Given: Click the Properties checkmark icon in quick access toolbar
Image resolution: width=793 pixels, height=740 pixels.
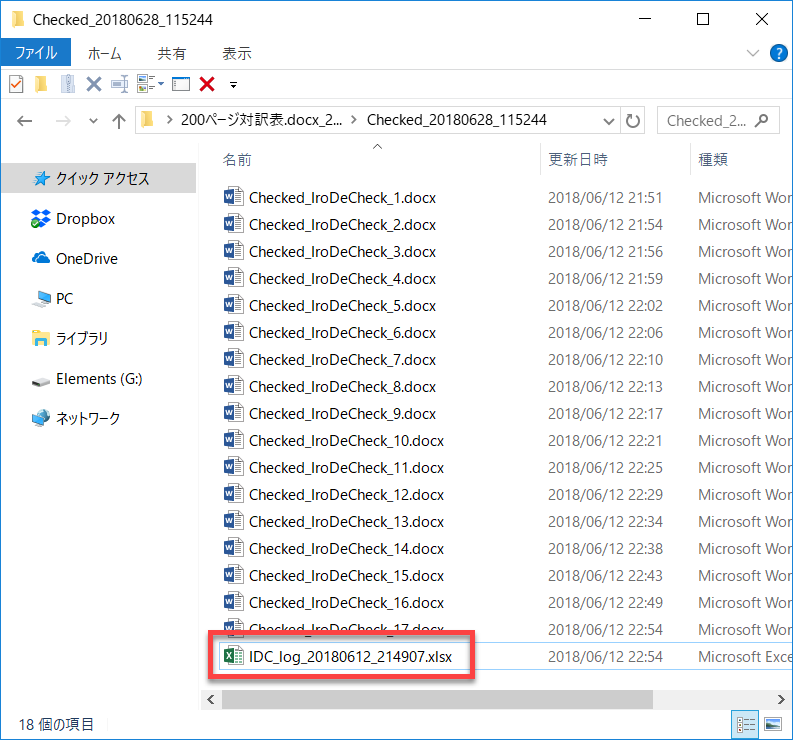Looking at the screenshot, I should [15, 84].
